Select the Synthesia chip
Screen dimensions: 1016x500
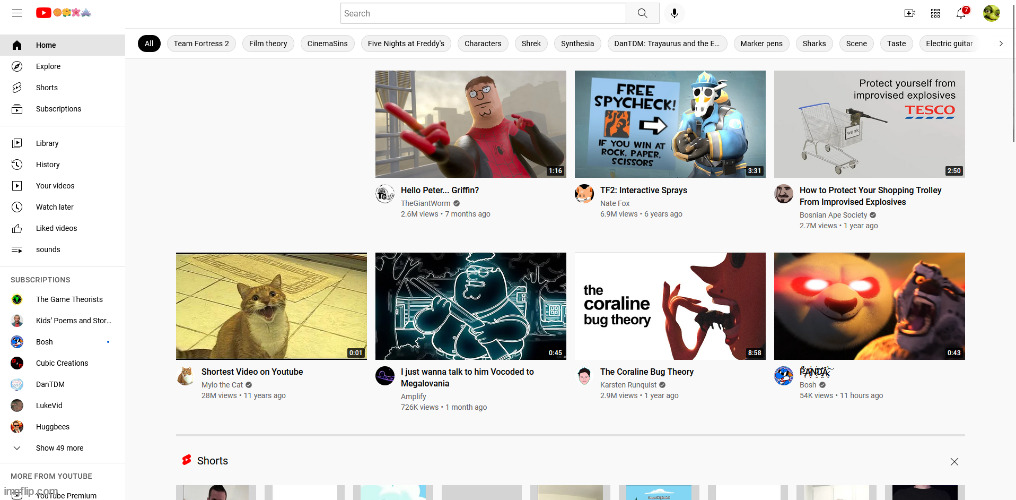click(x=577, y=43)
